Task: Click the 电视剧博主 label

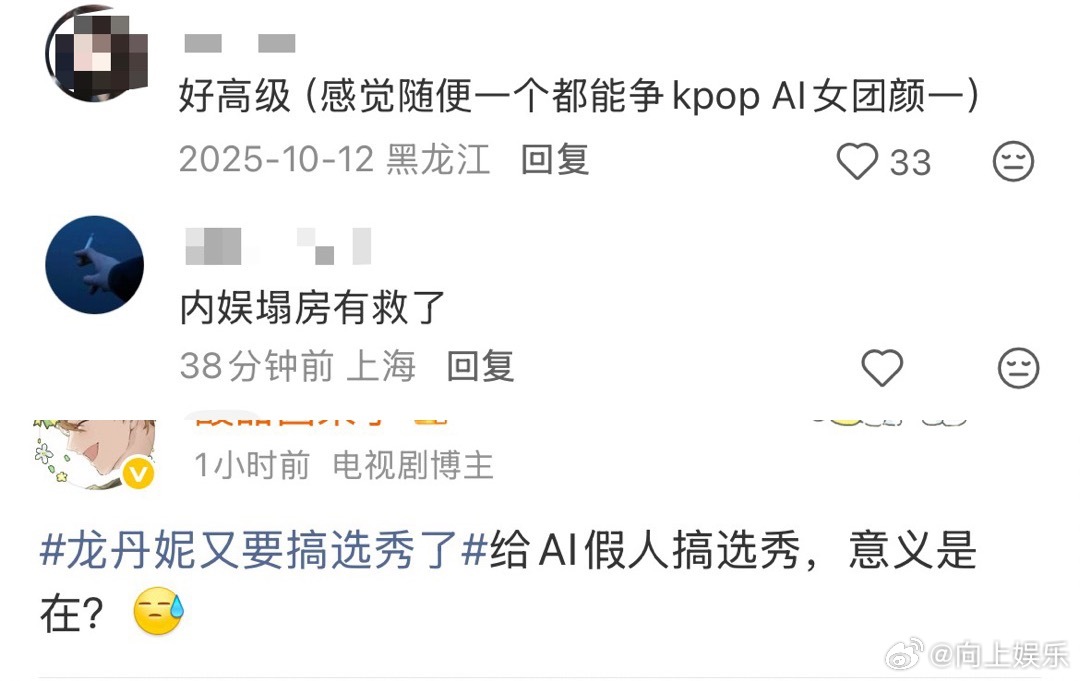Action: [x=413, y=465]
